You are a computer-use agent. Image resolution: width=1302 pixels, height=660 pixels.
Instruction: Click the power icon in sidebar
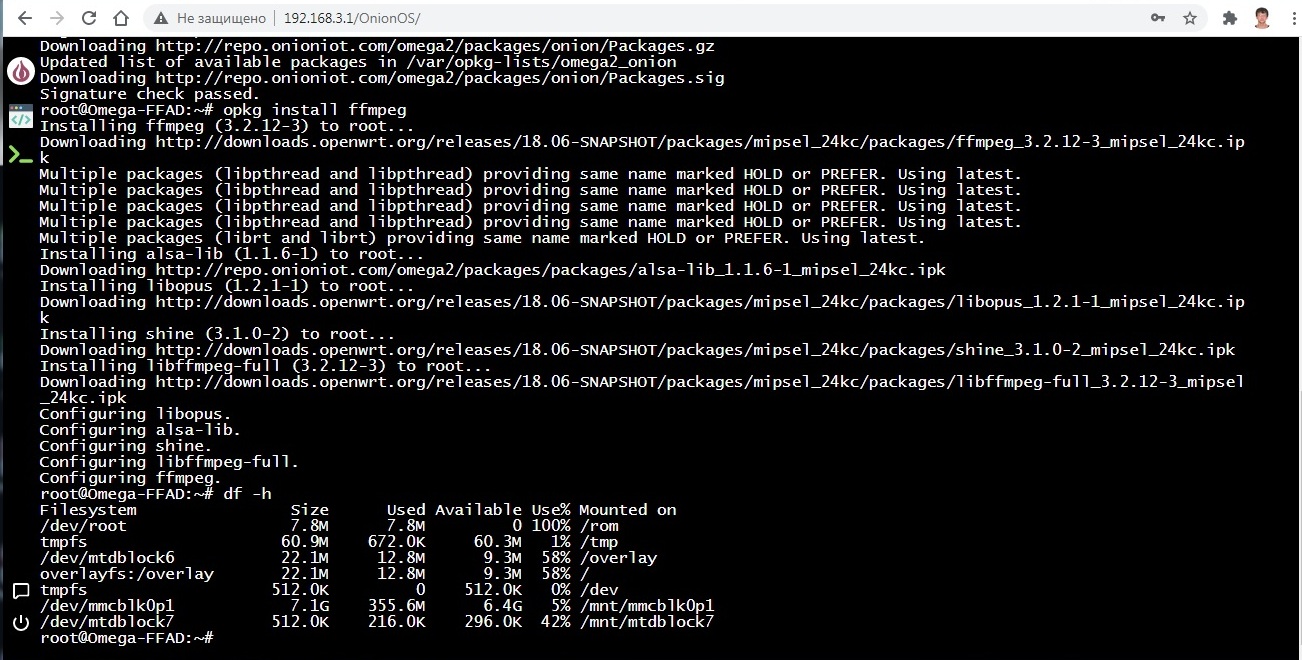pyautogui.click(x=20, y=623)
